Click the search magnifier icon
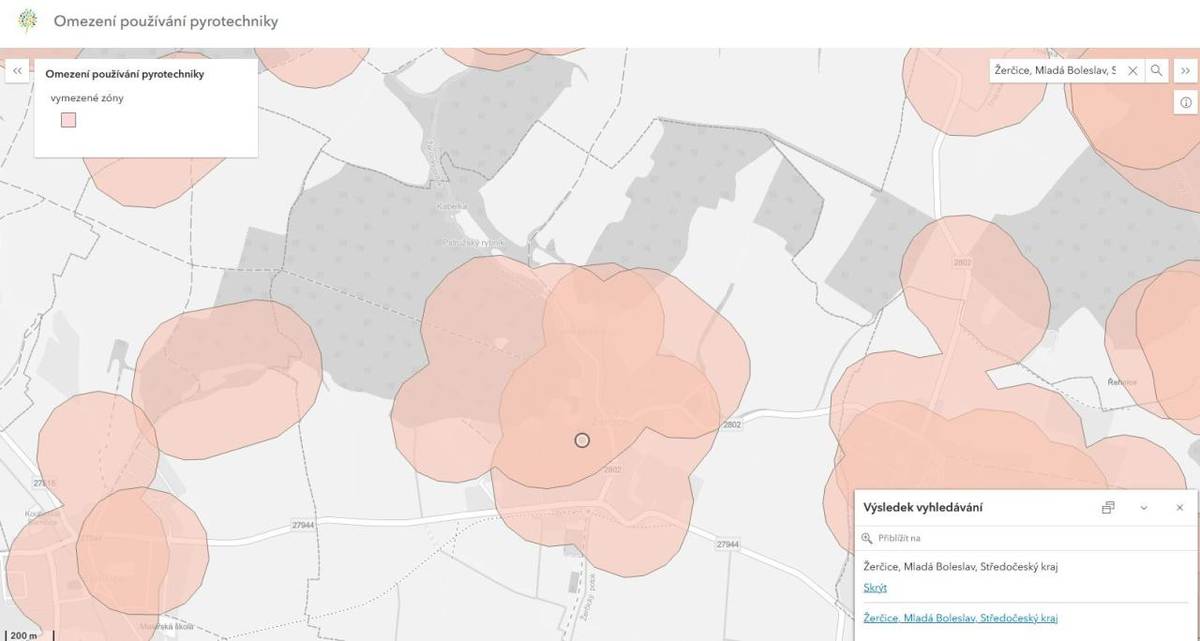 click(x=1156, y=71)
